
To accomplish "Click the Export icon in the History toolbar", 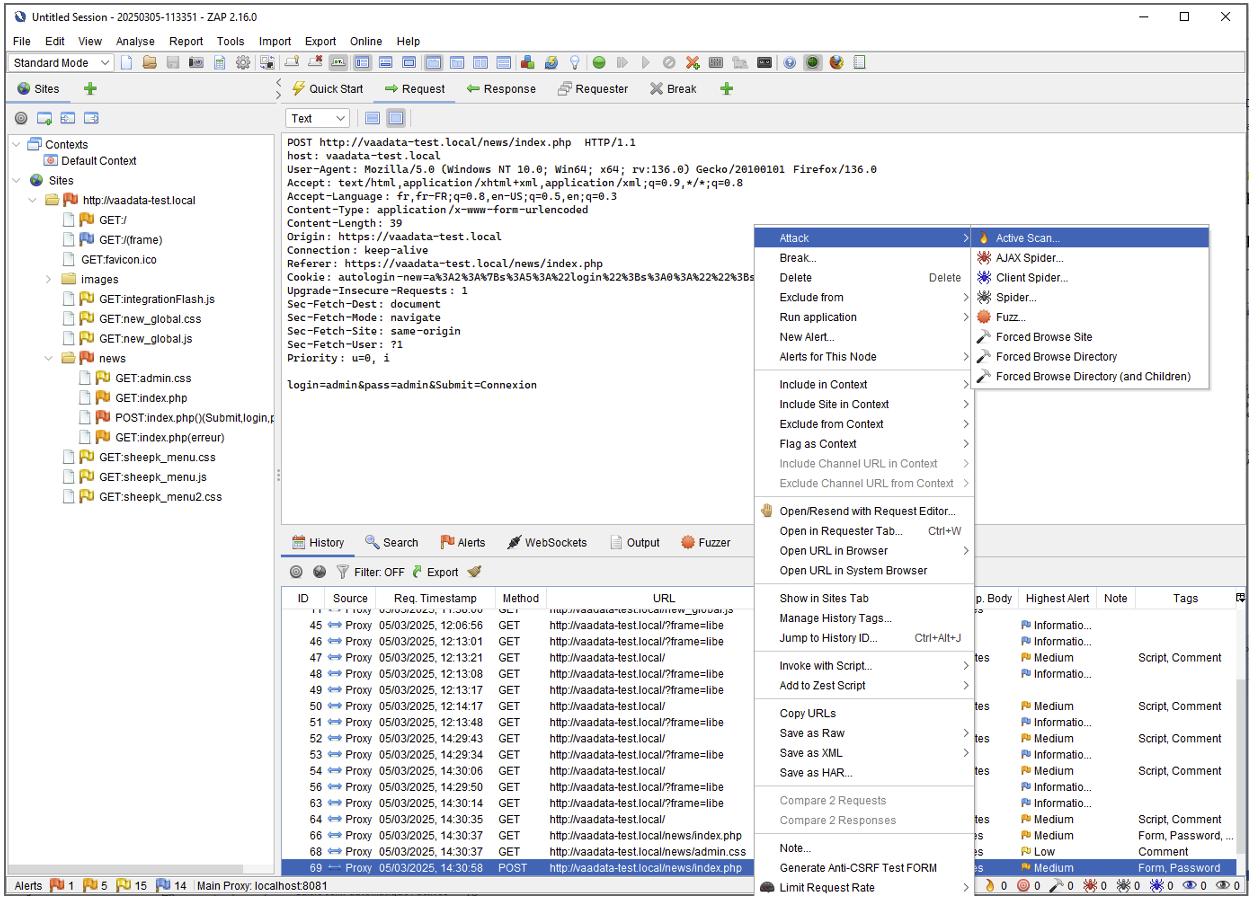I will point(417,571).
